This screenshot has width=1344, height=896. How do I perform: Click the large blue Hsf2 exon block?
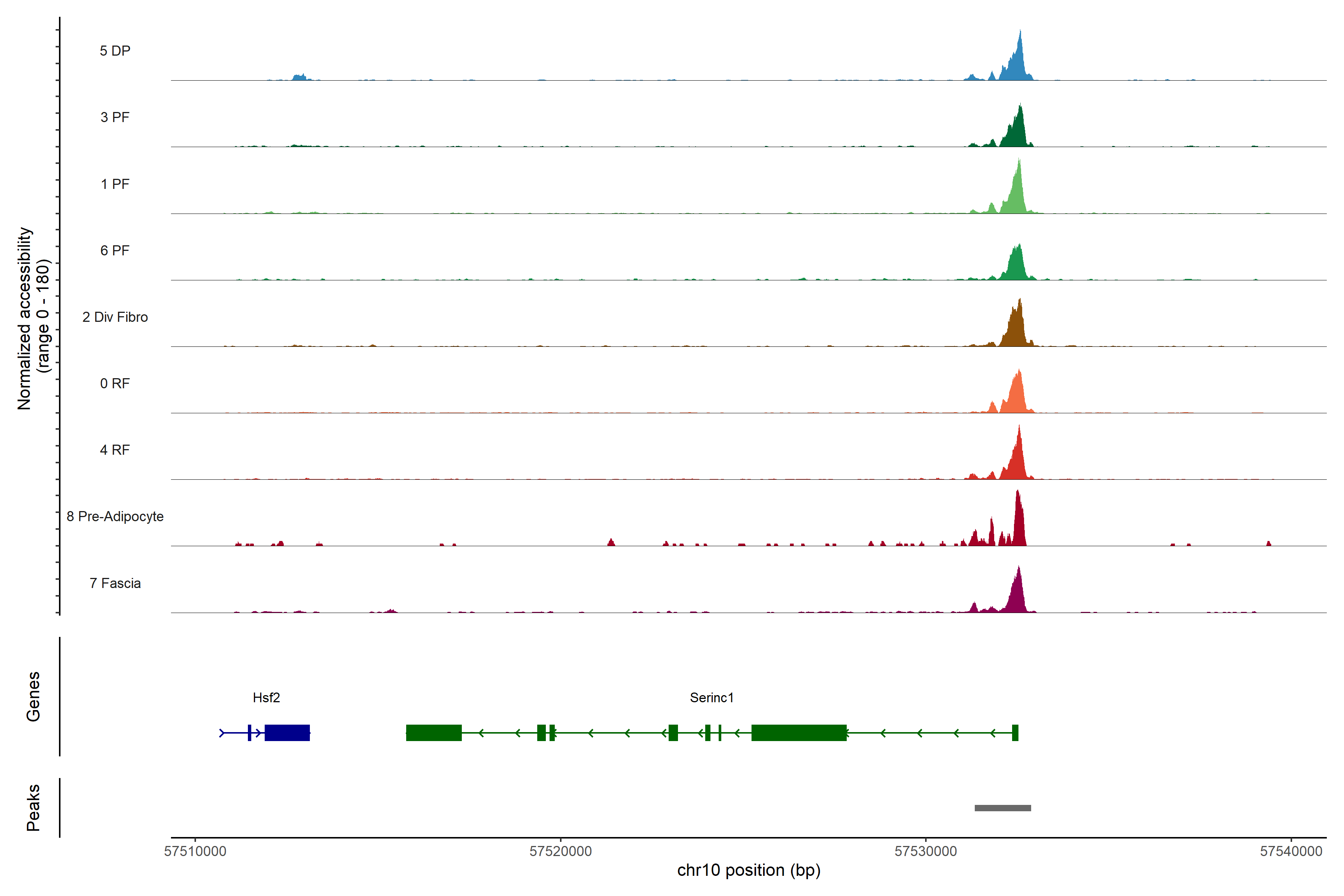[287, 732]
